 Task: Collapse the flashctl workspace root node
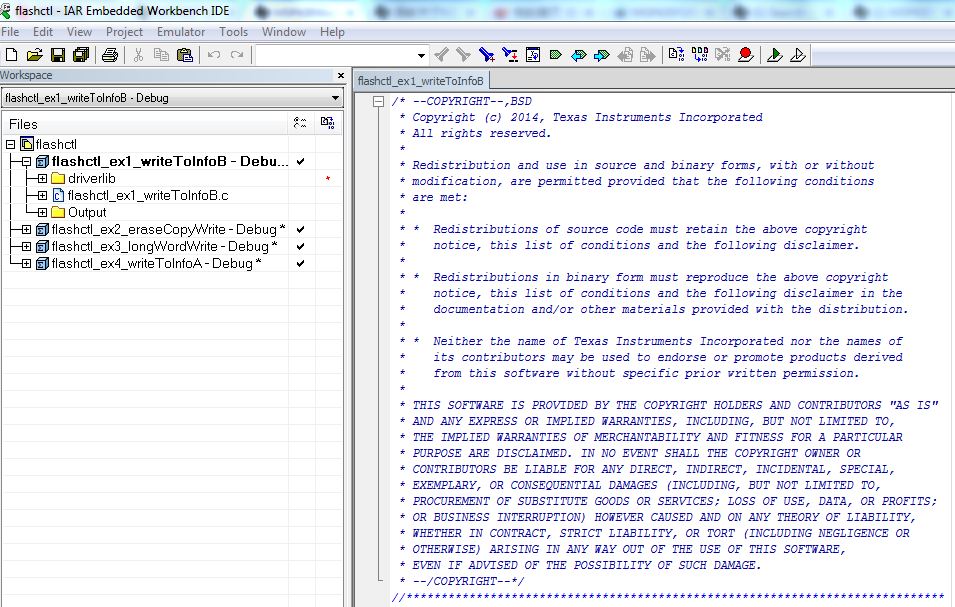[10, 144]
